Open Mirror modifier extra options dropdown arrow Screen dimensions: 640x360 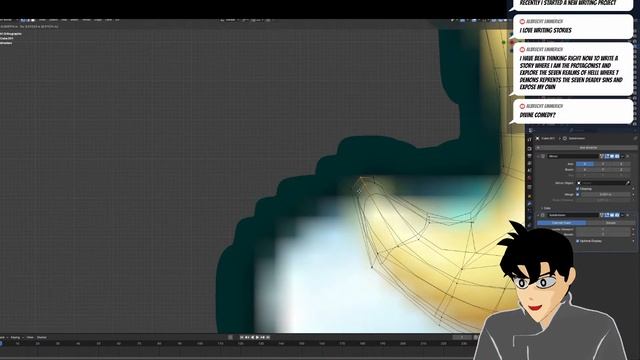(x=622, y=156)
